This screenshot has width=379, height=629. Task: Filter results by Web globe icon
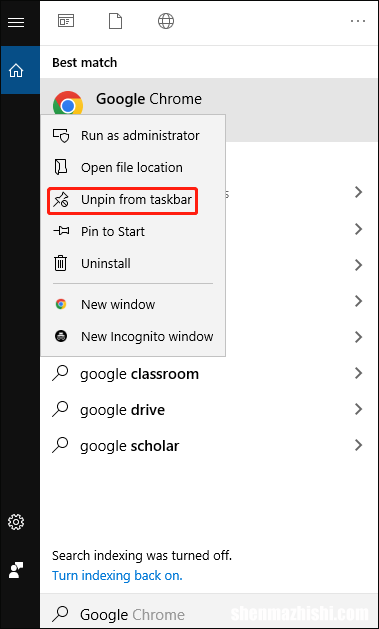tap(166, 21)
